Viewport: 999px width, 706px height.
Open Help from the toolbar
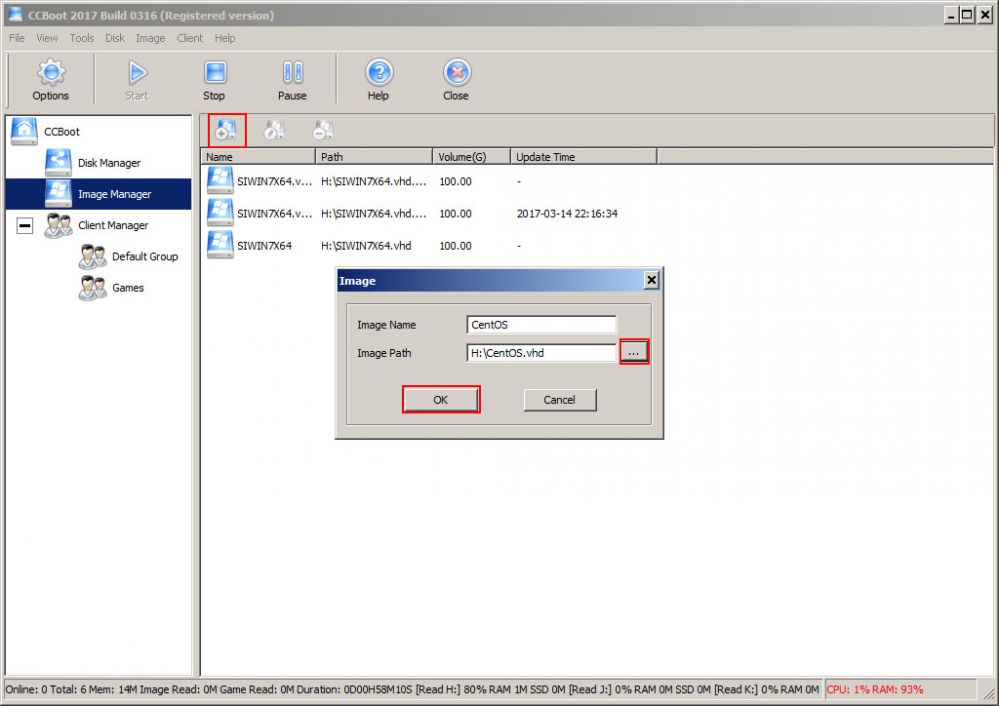378,80
